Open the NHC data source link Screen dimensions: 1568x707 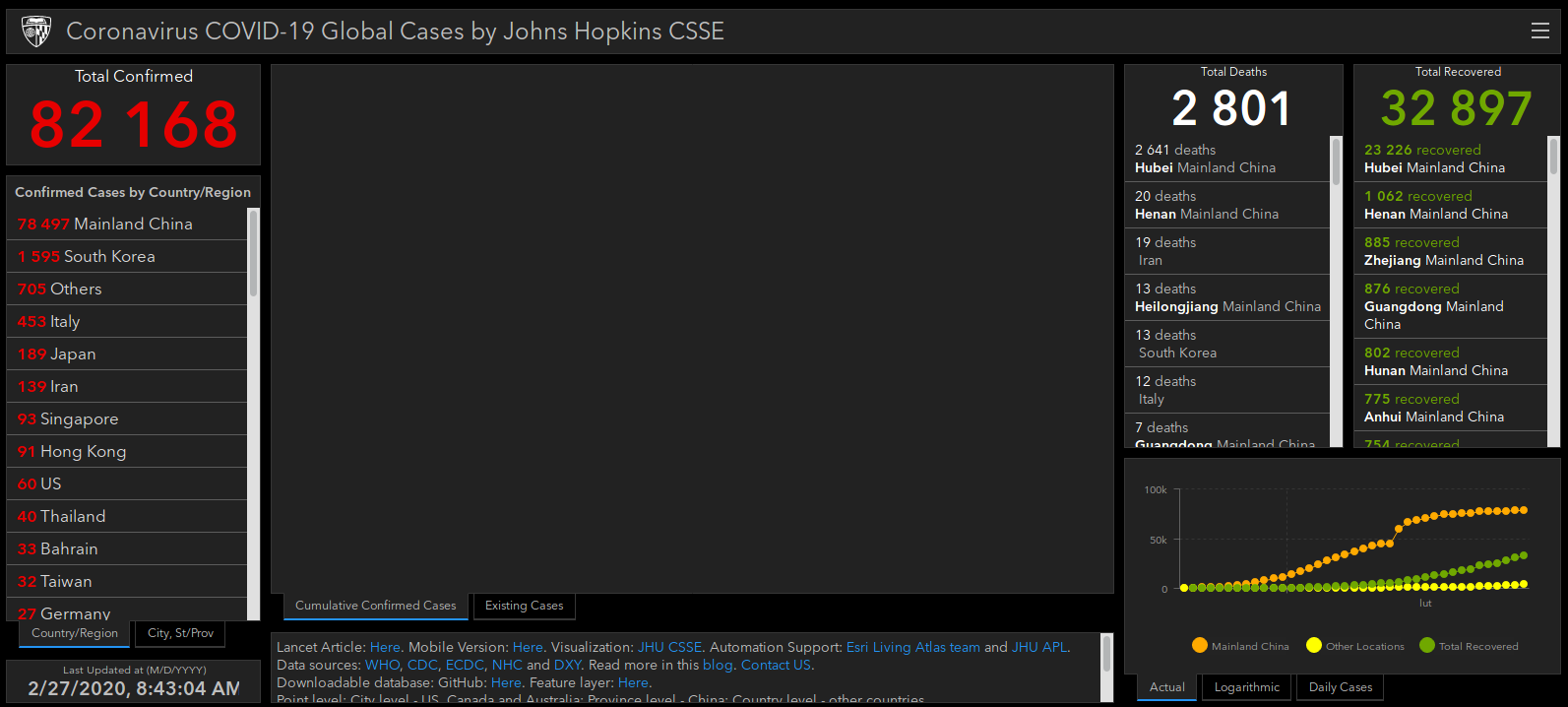507,665
